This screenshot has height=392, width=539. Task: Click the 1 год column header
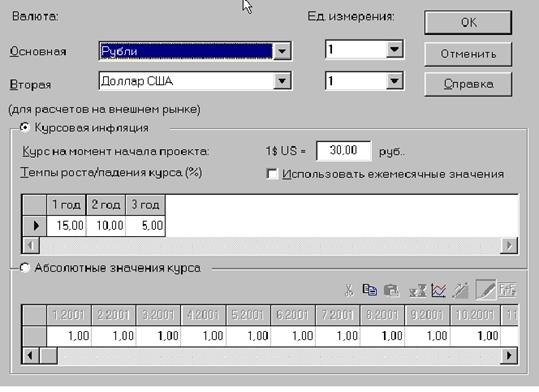[x=66, y=205]
